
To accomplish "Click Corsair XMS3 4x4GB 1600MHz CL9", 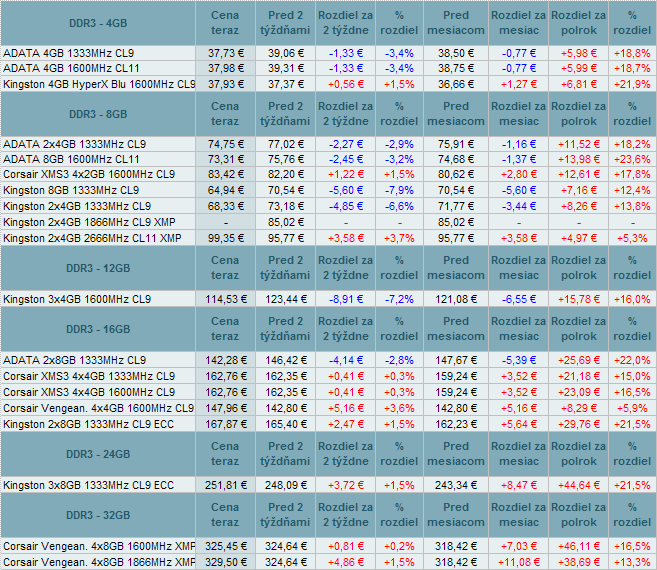I will (x=89, y=392).
